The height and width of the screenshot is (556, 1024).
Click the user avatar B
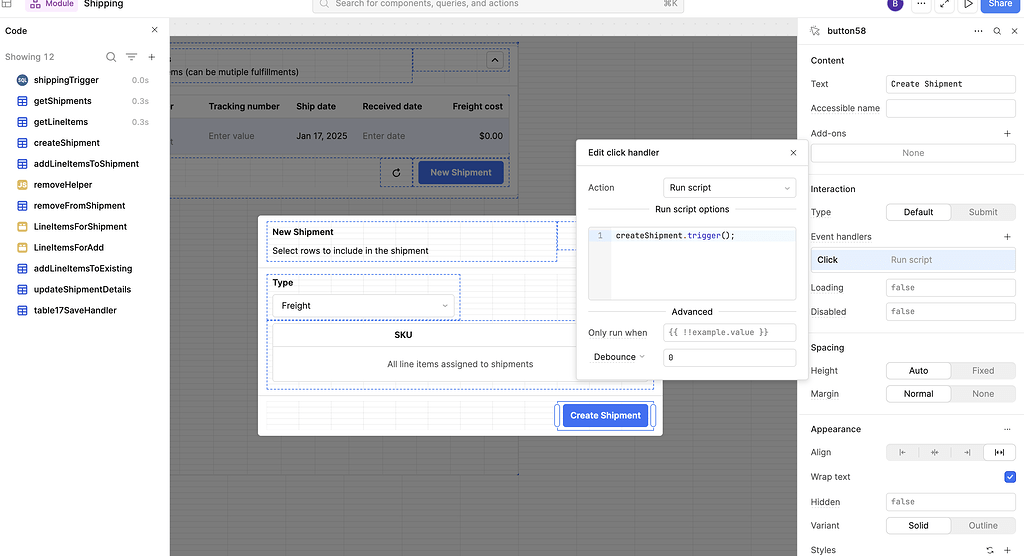click(x=895, y=4)
